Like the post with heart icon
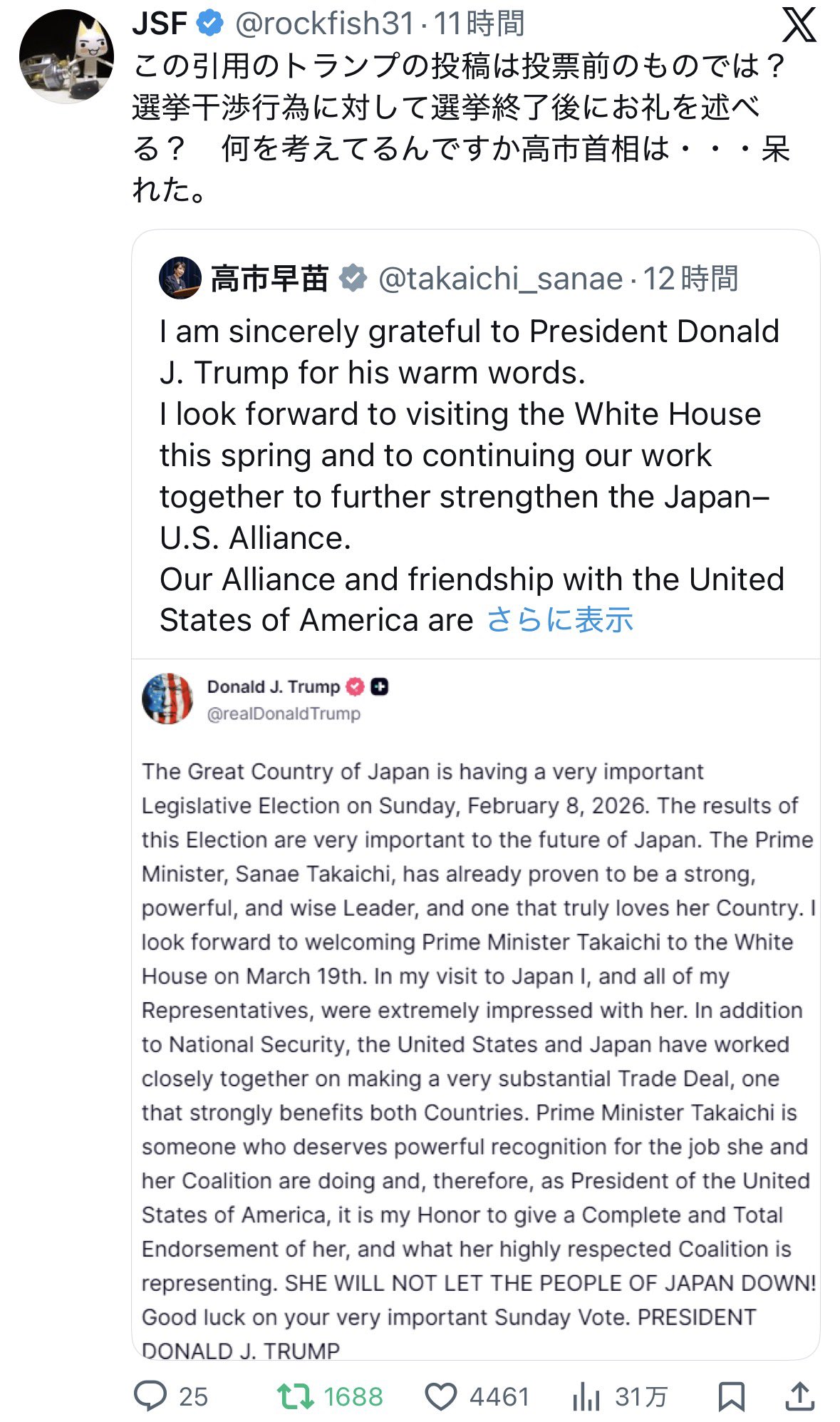Screen dimensions: 840x1422 pos(440,1396)
